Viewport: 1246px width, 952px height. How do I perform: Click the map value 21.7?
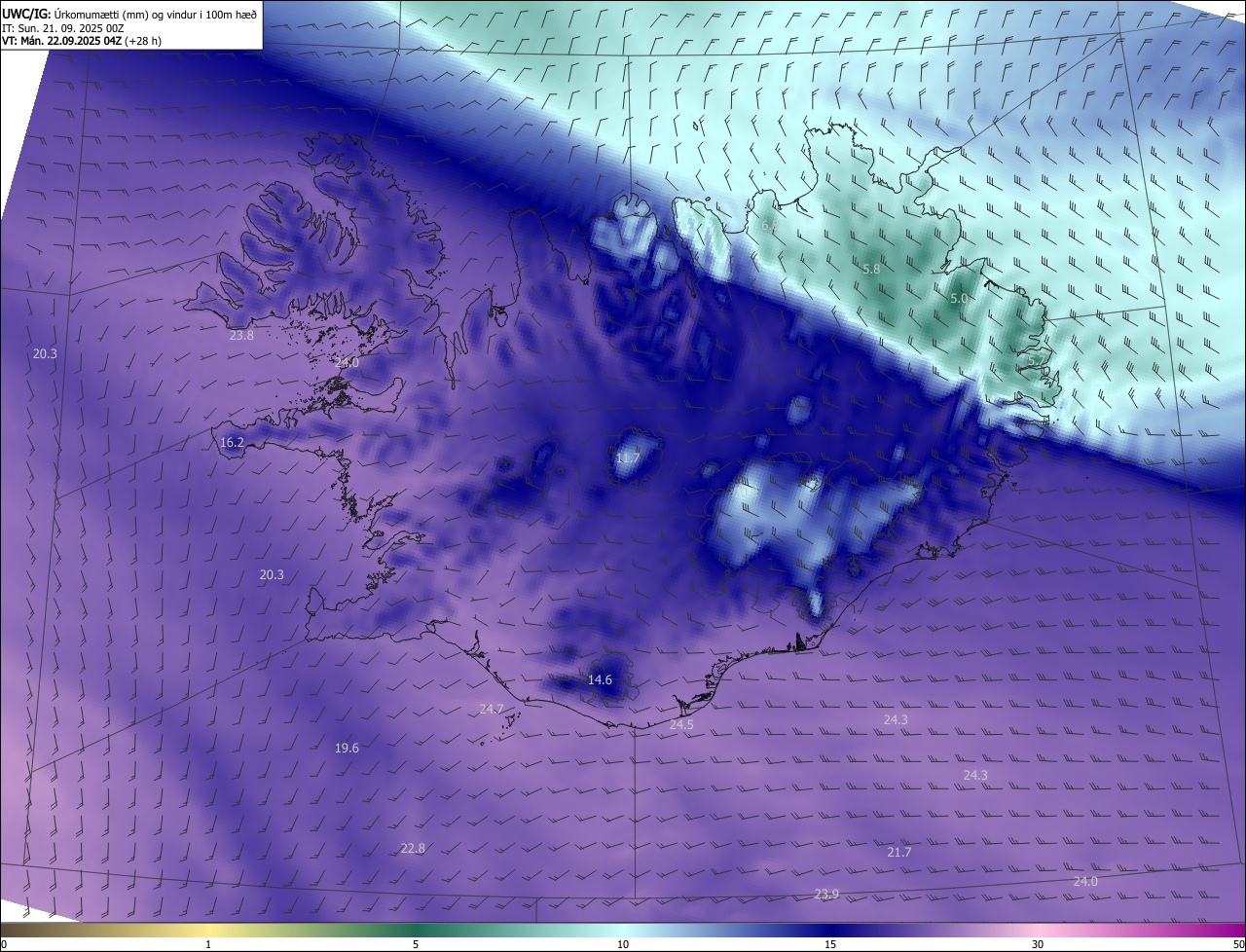(899, 852)
